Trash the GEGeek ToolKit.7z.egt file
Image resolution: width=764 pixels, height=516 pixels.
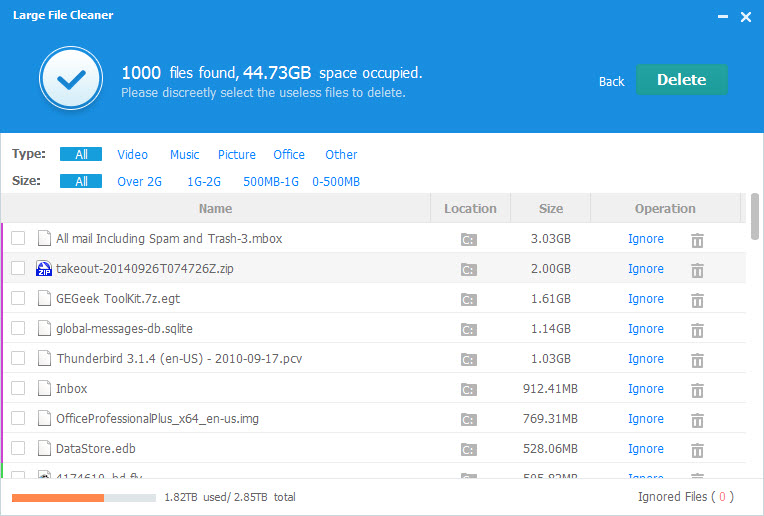697,300
